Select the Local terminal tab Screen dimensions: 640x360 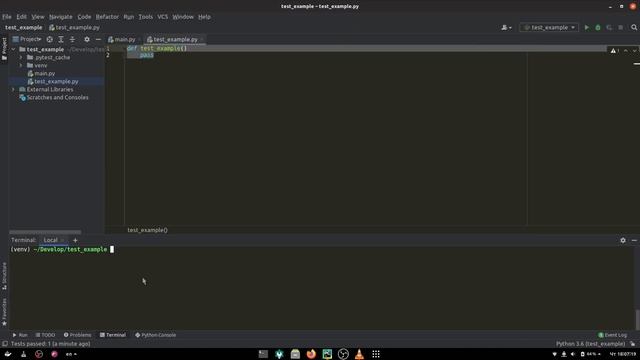coord(51,240)
